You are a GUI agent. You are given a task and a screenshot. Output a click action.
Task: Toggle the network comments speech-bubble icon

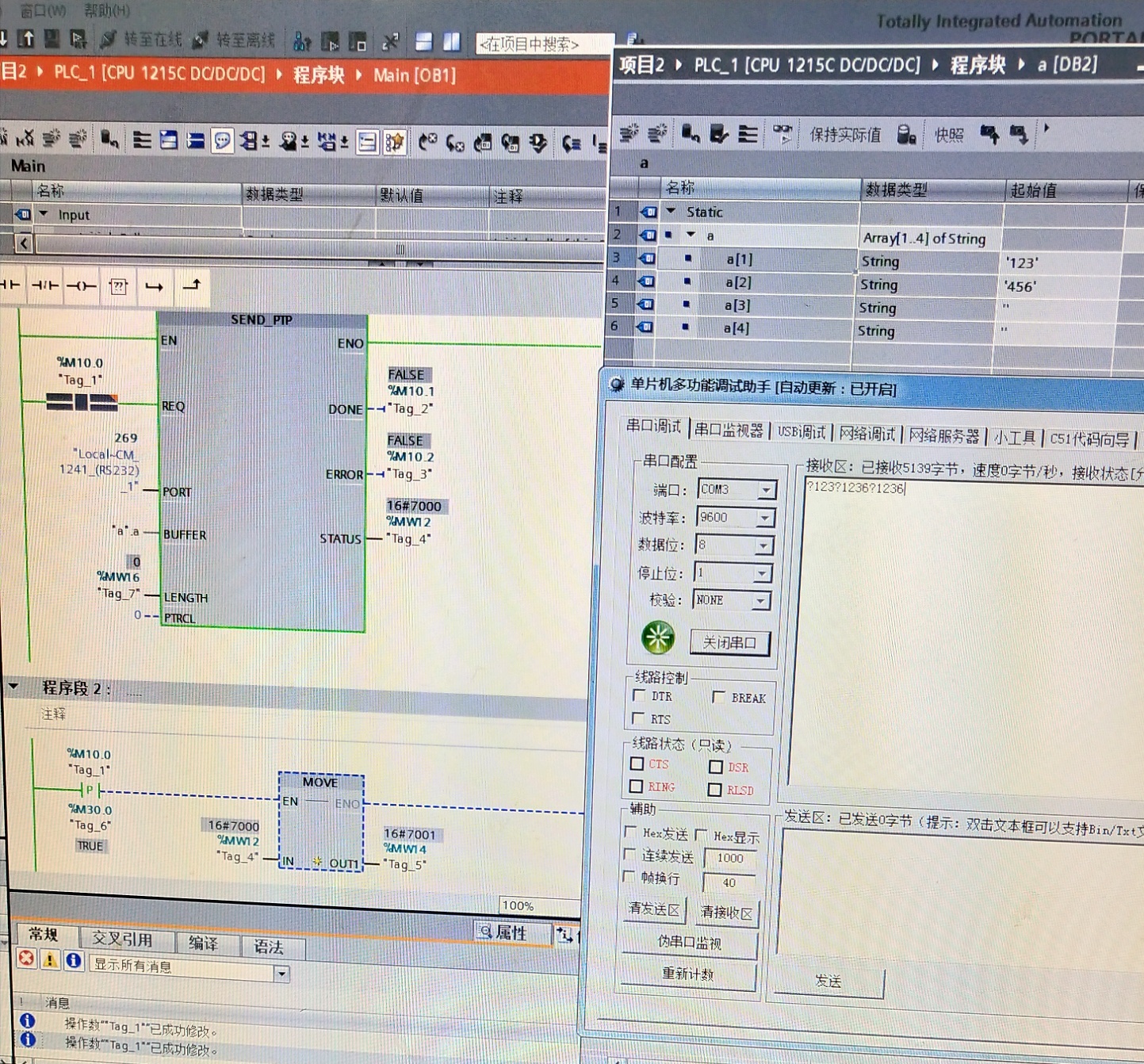[223, 141]
